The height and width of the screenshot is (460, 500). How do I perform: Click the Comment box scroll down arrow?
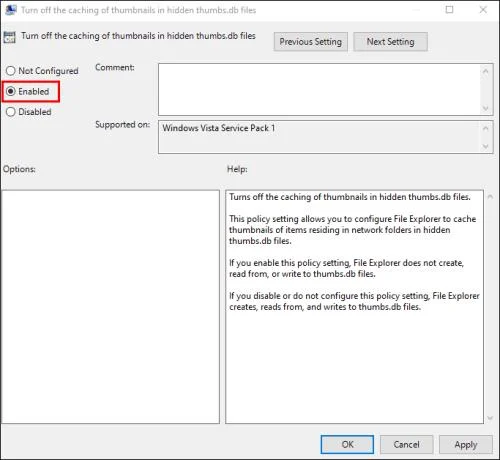point(486,108)
